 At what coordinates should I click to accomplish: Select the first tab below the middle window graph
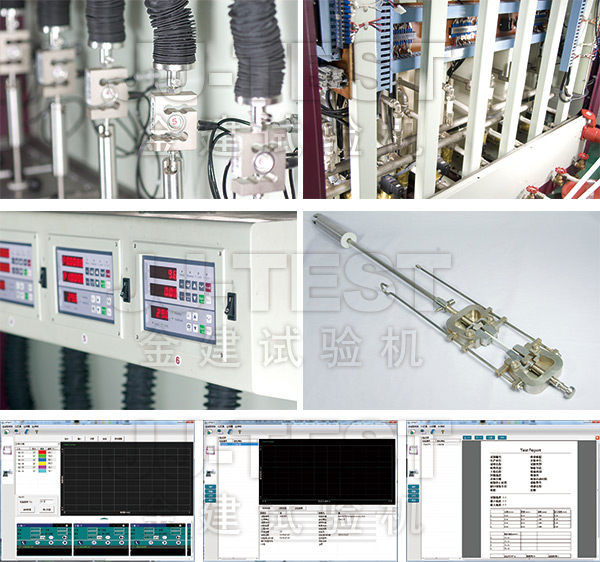click(x=268, y=506)
